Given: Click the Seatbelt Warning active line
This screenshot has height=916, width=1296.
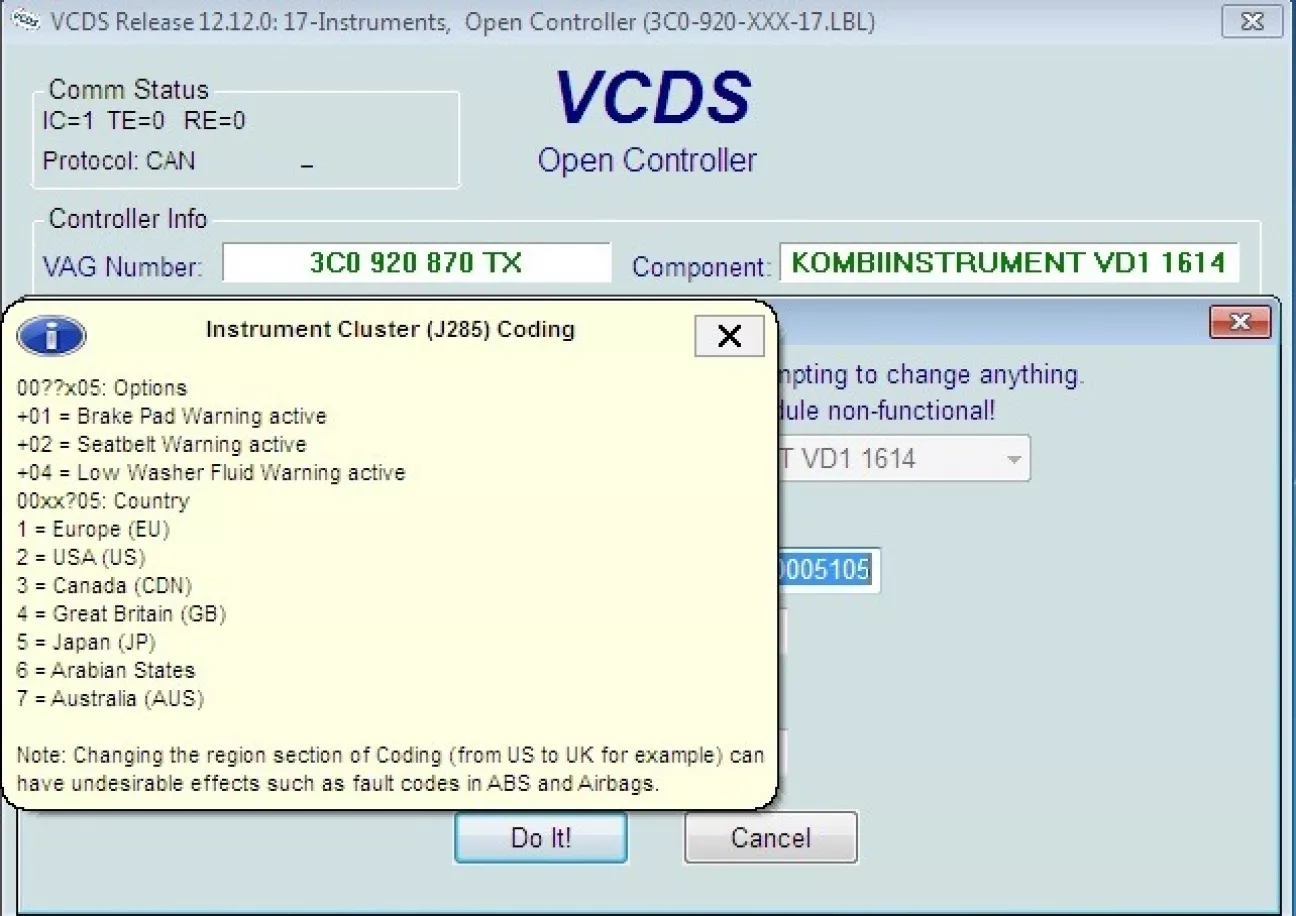Looking at the screenshot, I should [162, 444].
